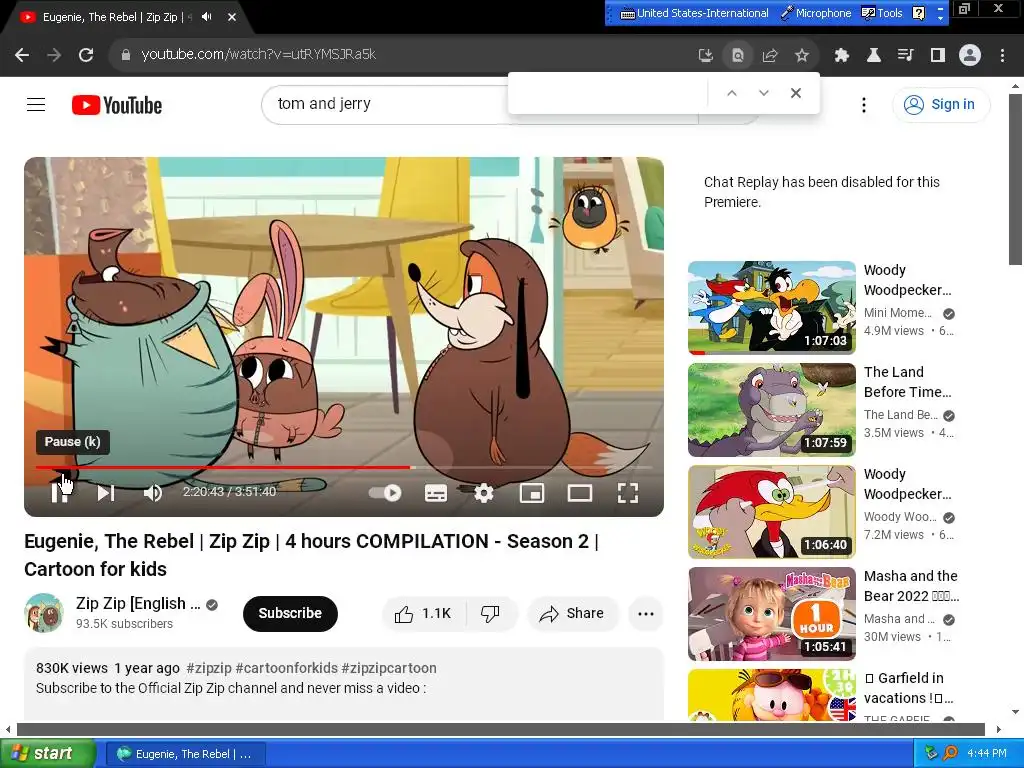
Task: Turn on subtitles/closed captions
Action: click(x=436, y=493)
